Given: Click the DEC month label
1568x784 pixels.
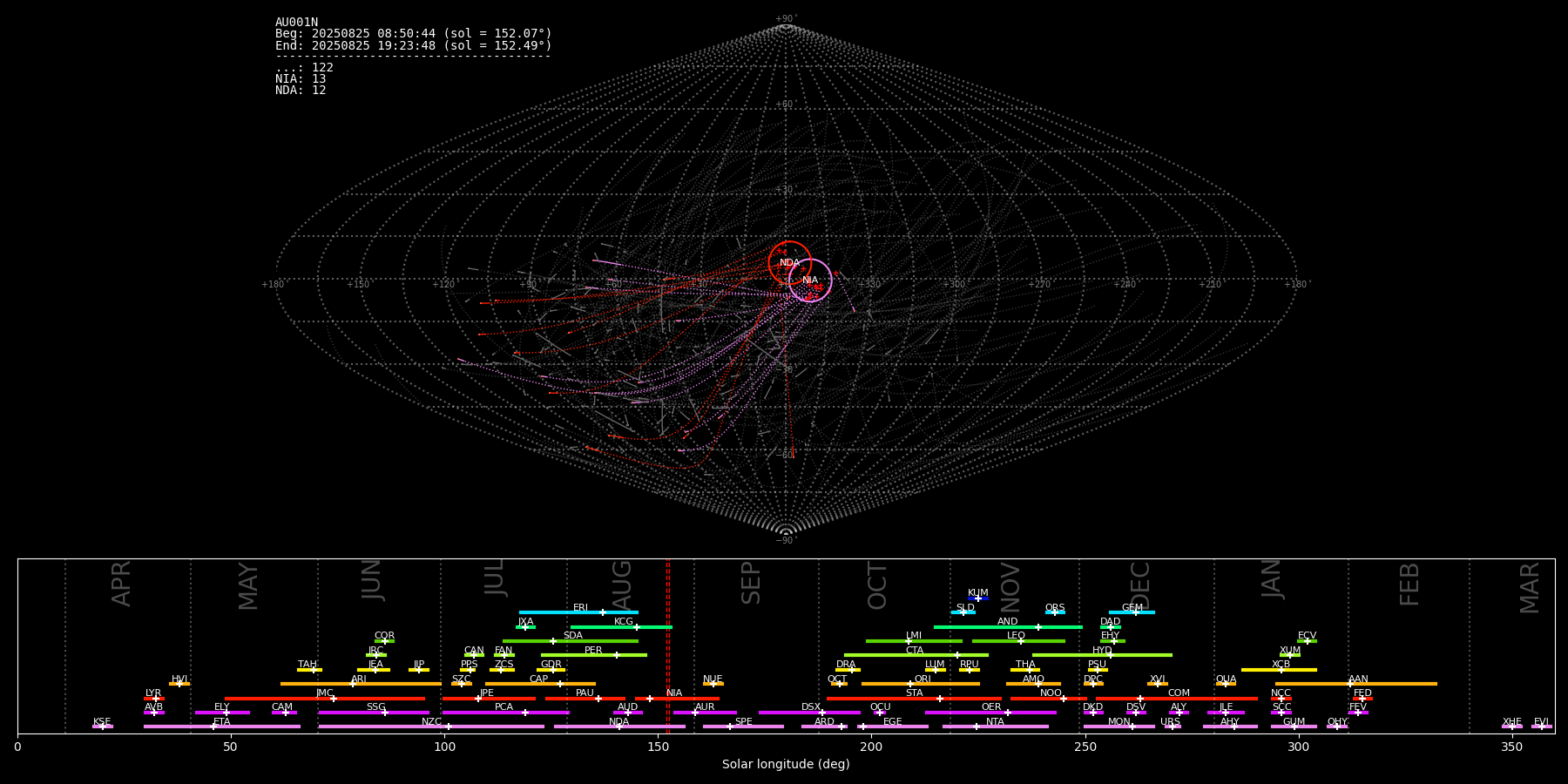Looking at the screenshot, I should [x=1140, y=585].
